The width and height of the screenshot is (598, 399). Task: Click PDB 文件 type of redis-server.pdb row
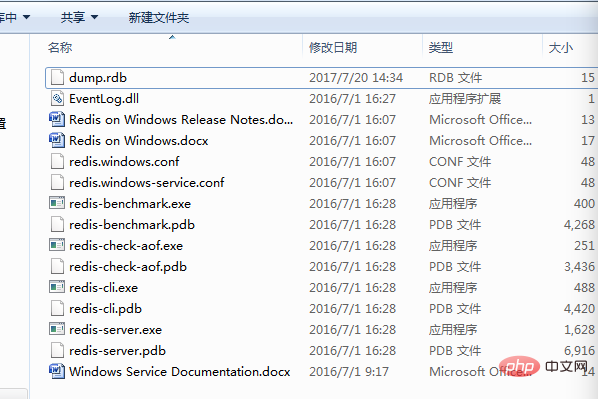click(x=455, y=351)
